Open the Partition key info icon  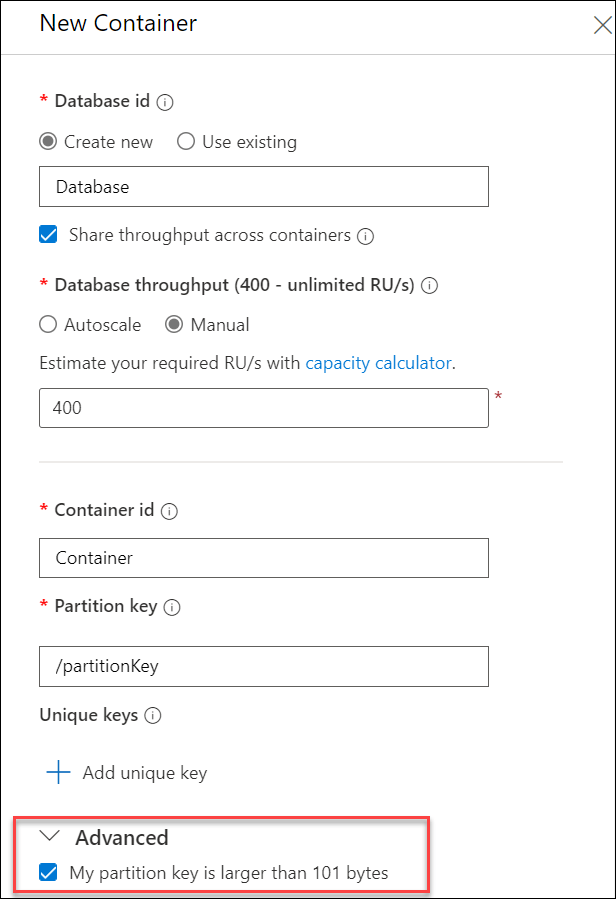point(174,607)
